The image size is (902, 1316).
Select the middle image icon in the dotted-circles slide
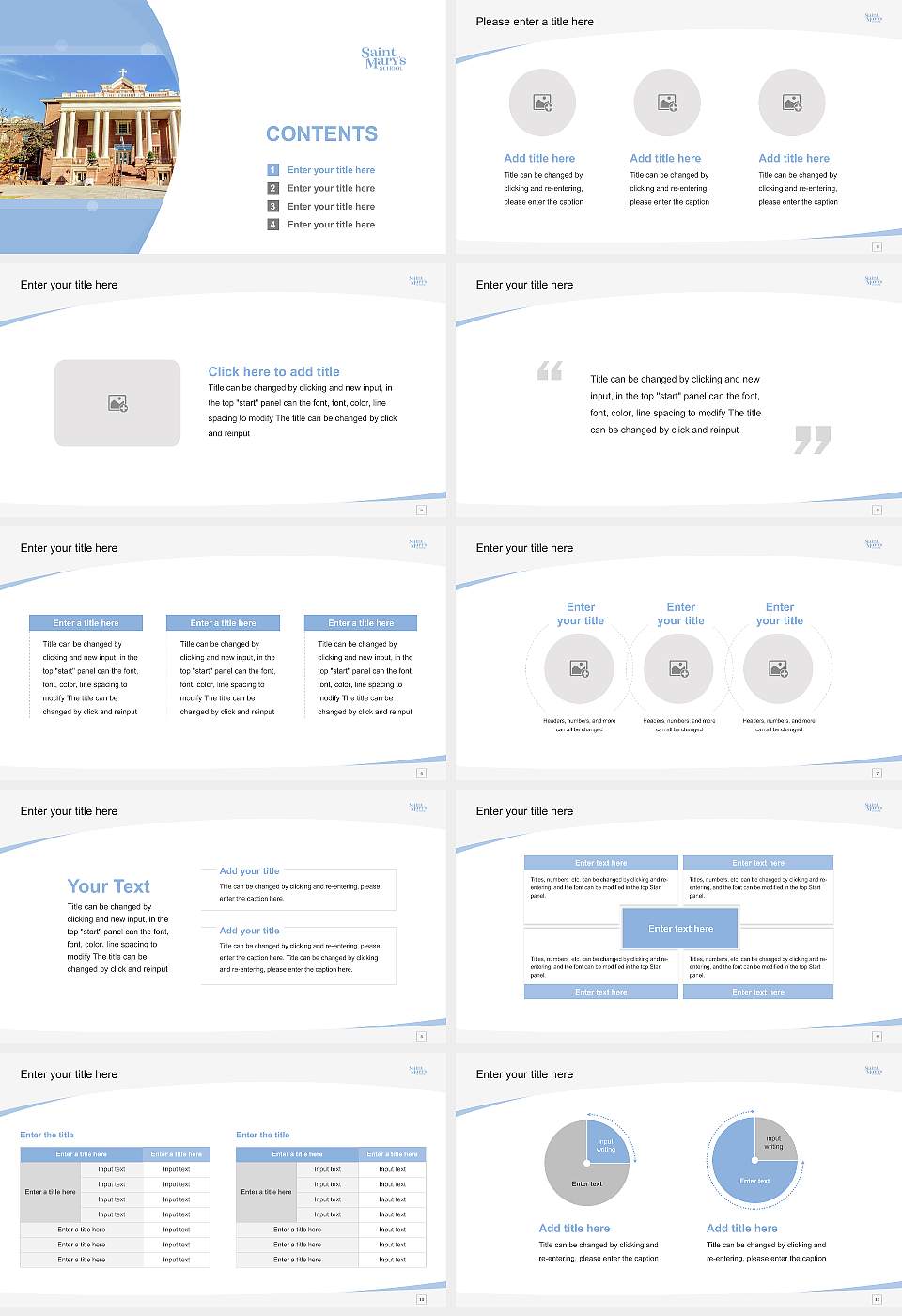coord(678,668)
